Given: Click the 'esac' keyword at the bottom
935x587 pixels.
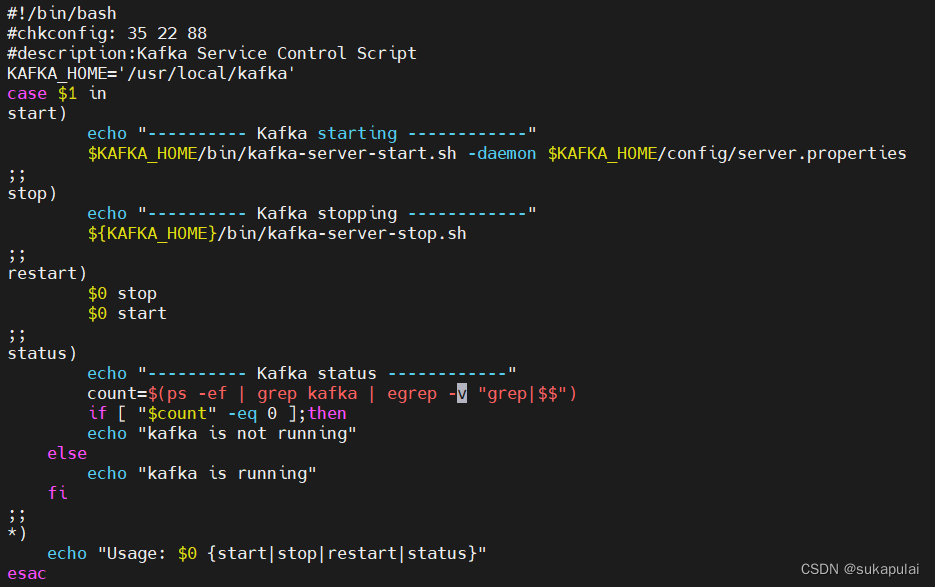Looking at the screenshot, I should tap(27, 574).
